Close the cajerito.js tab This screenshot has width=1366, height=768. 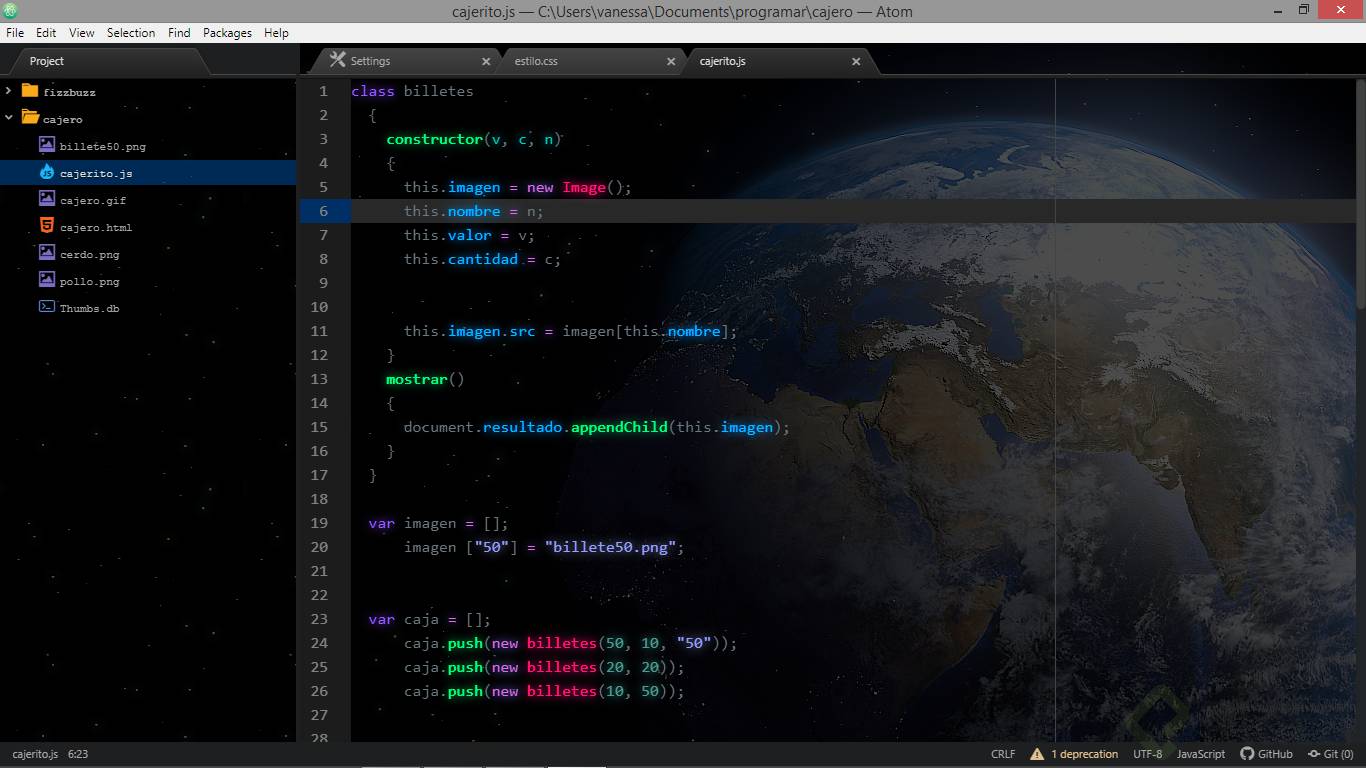click(x=856, y=61)
